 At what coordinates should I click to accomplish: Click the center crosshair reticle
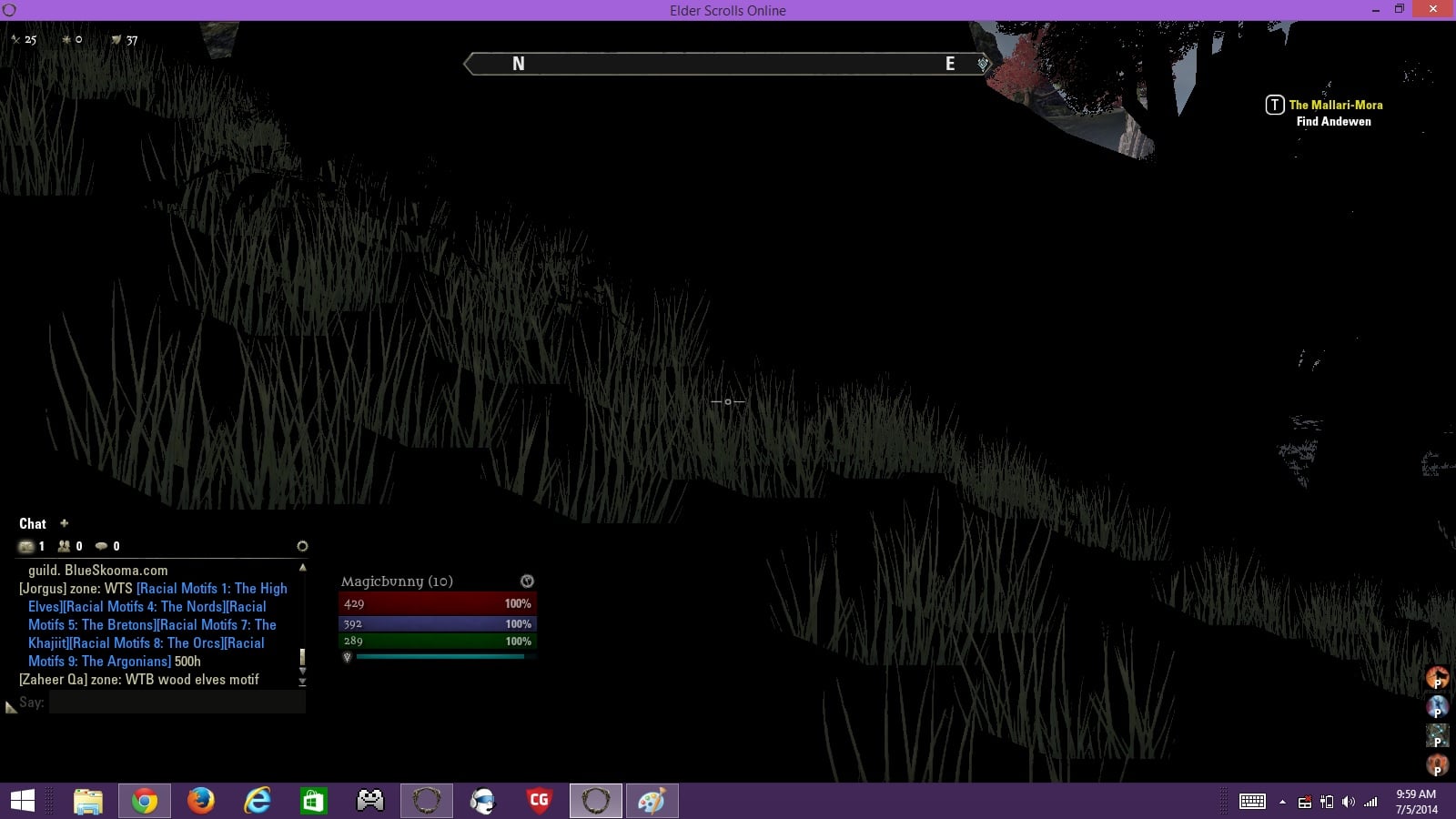tap(728, 401)
